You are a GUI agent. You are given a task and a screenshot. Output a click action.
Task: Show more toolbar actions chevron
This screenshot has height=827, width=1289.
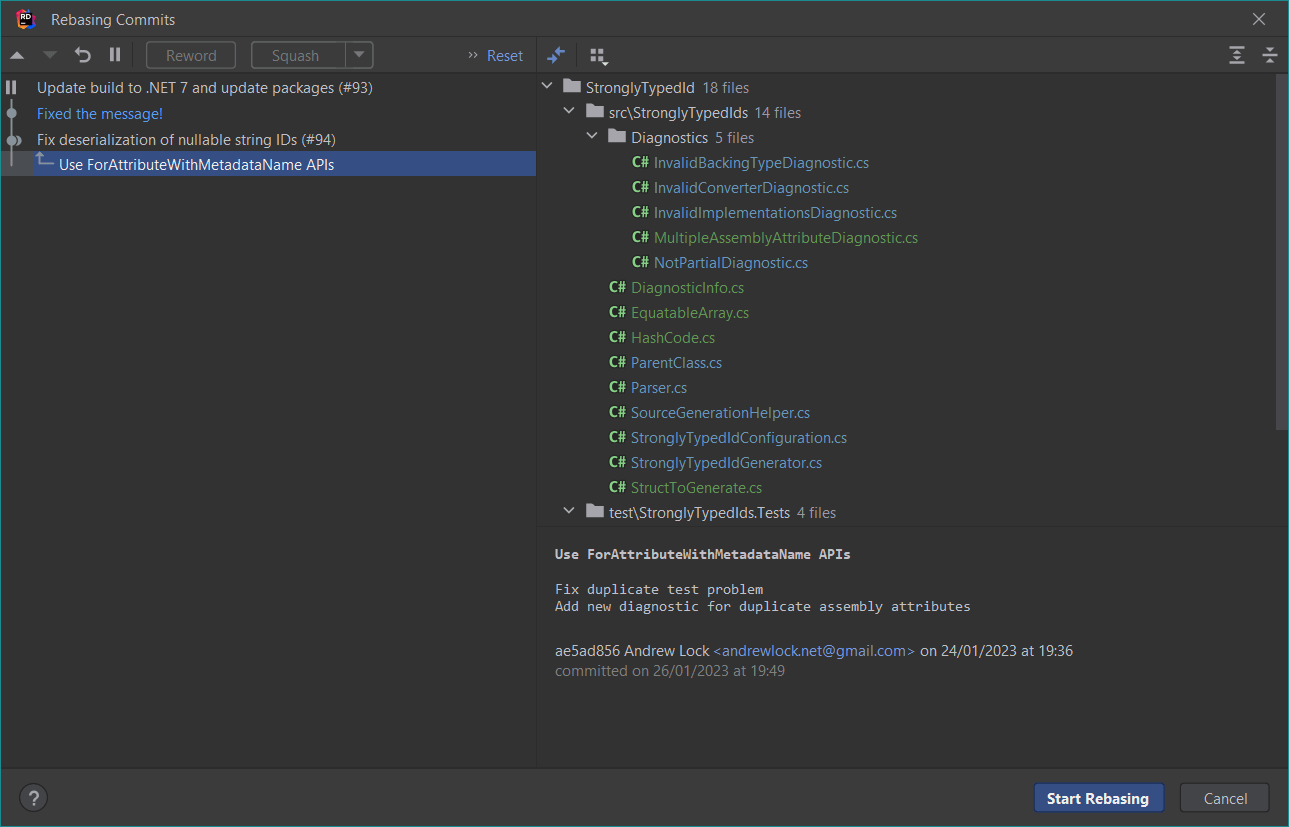[x=473, y=56]
